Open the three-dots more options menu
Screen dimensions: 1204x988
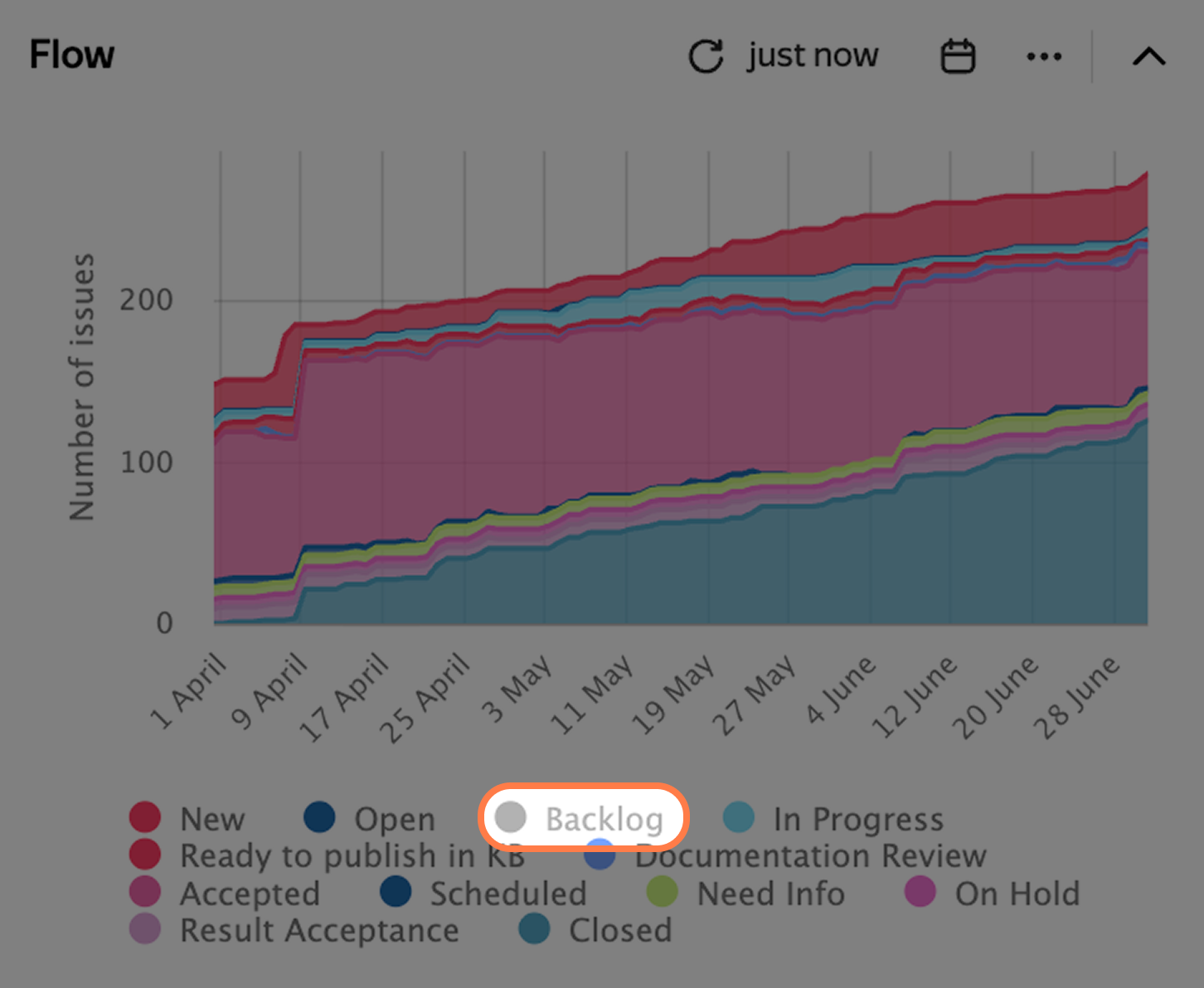pos(1044,56)
